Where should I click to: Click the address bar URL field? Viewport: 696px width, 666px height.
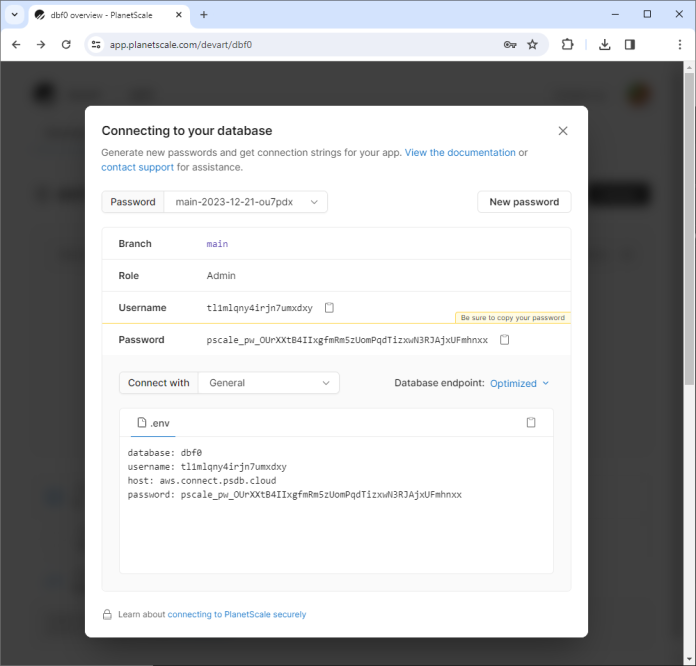300,45
